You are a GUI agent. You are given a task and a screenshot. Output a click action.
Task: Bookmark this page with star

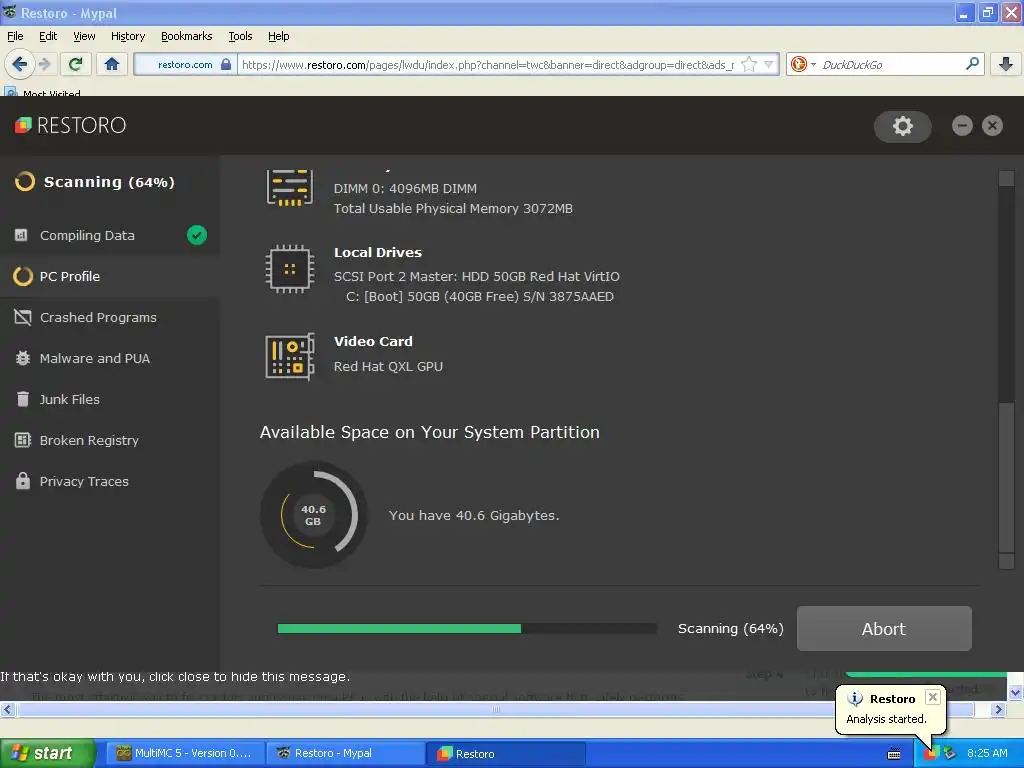click(749, 64)
